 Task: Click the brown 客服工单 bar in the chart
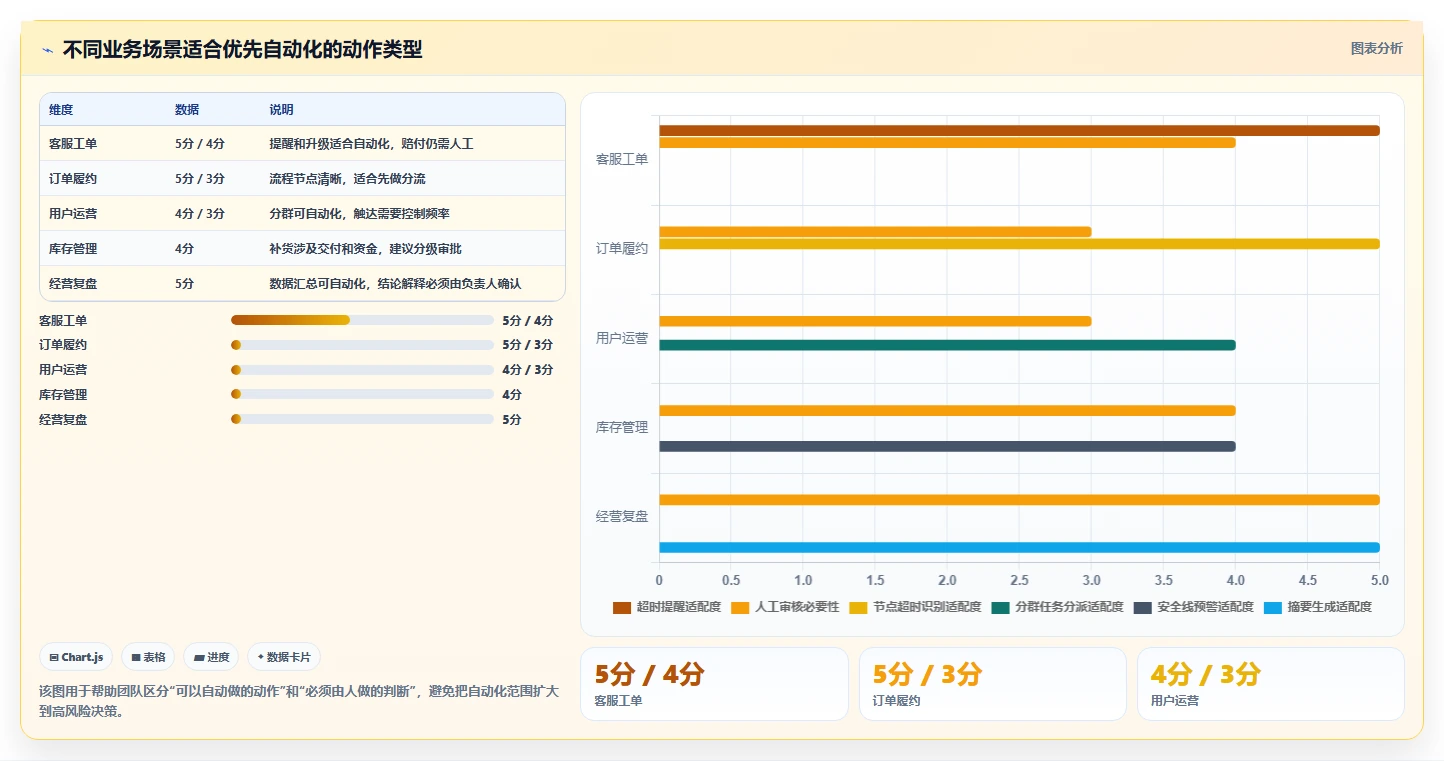(x=1019, y=130)
